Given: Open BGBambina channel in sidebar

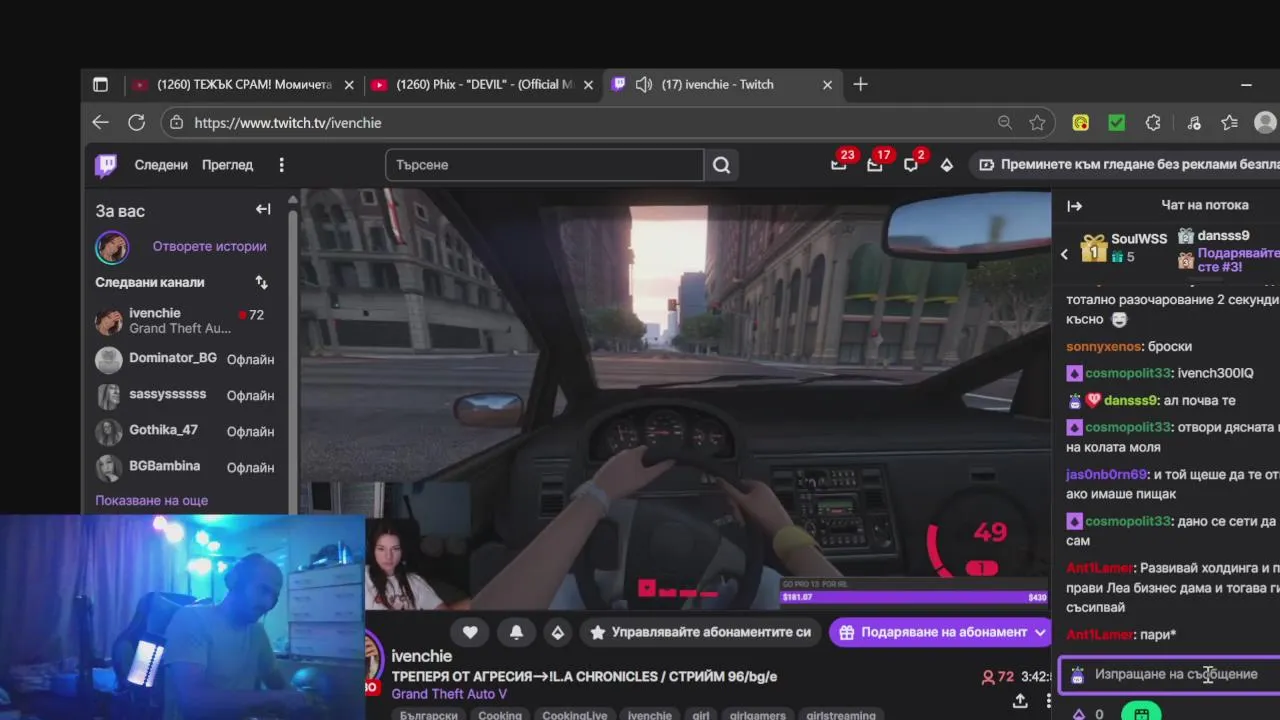Looking at the screenshot, I should [x=185, y=467].
